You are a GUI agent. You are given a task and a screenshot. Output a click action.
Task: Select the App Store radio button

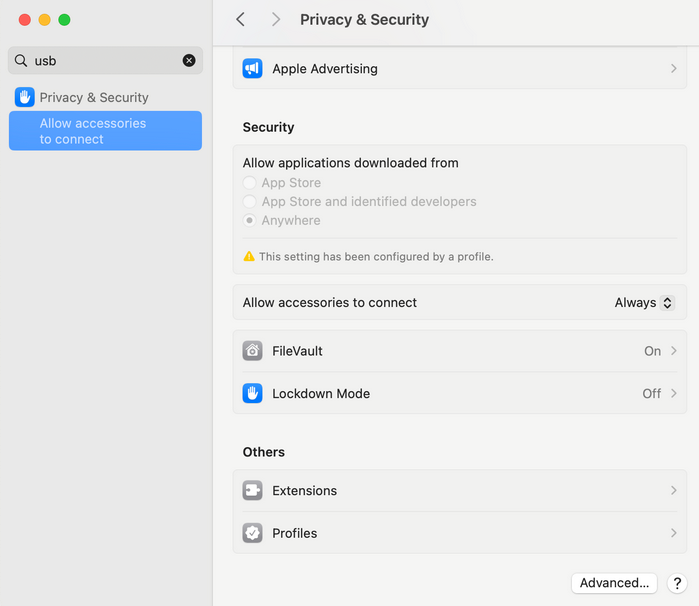(x=249, y=183)
